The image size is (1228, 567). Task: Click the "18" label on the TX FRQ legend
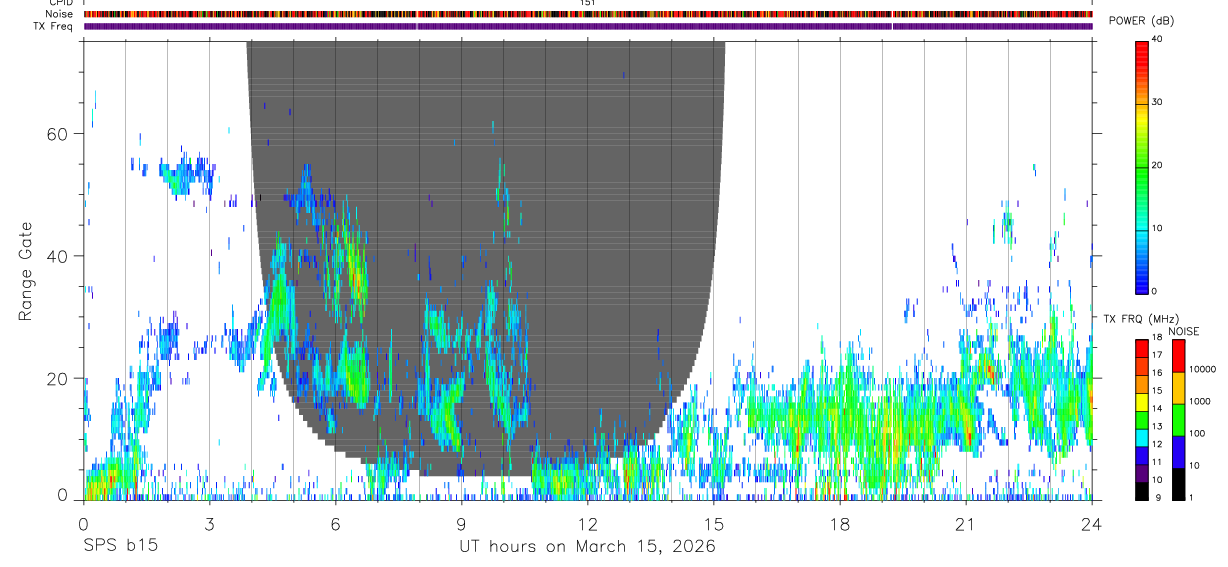1157,339
